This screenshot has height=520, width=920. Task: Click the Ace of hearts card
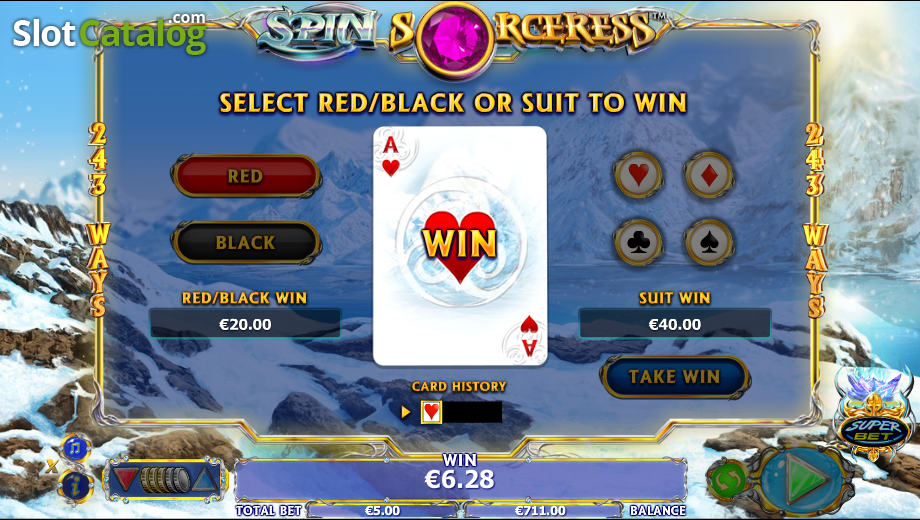point(460,246)
